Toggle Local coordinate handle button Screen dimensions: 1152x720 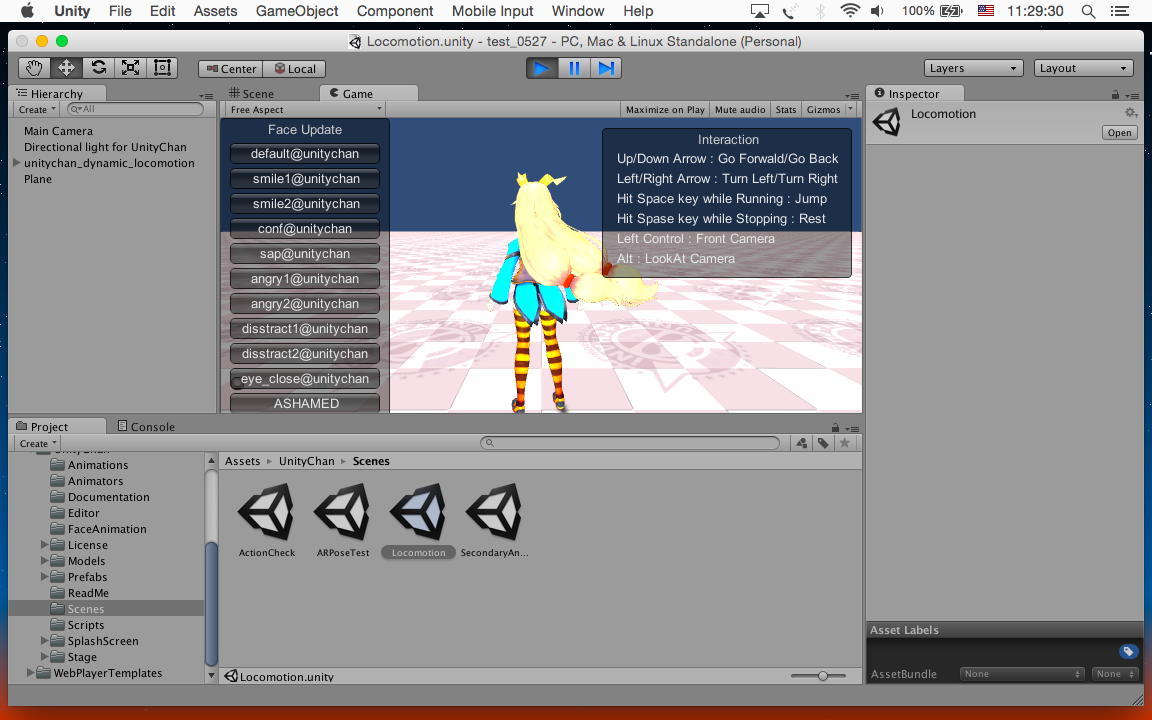(294, 68)
